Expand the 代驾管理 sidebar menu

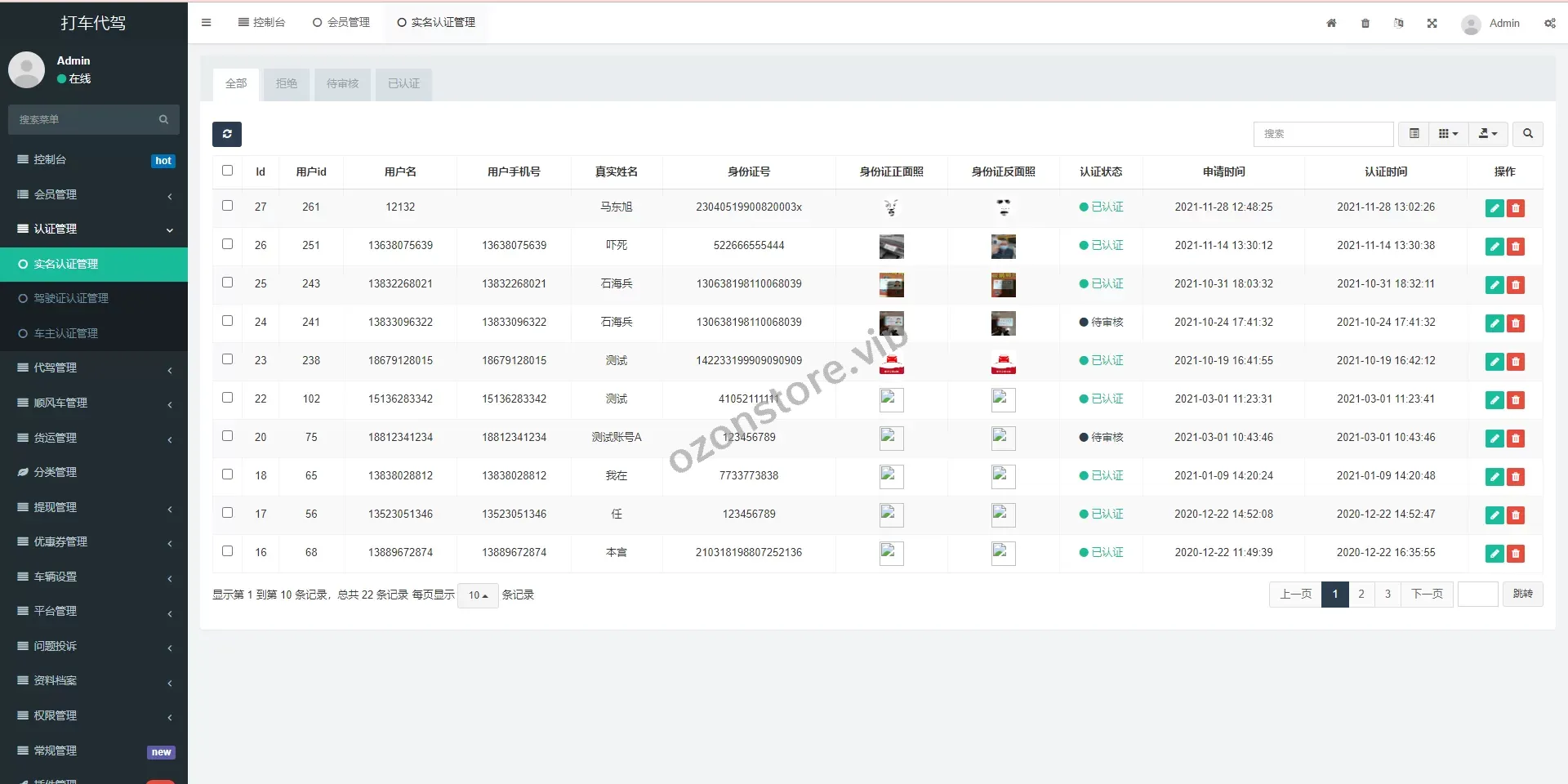[x=94, y=368]
